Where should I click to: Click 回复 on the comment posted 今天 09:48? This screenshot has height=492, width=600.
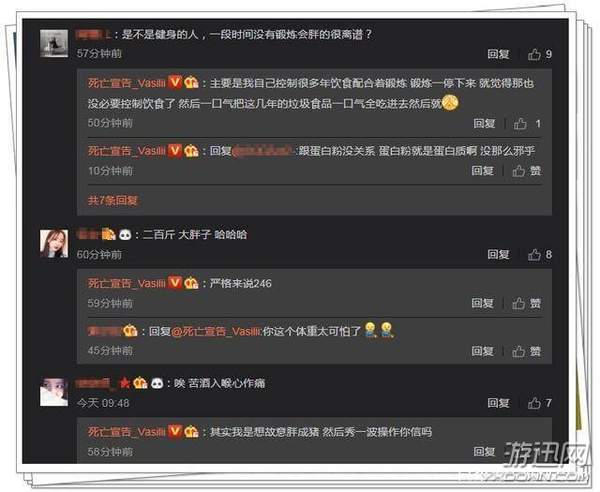(498, 403)
